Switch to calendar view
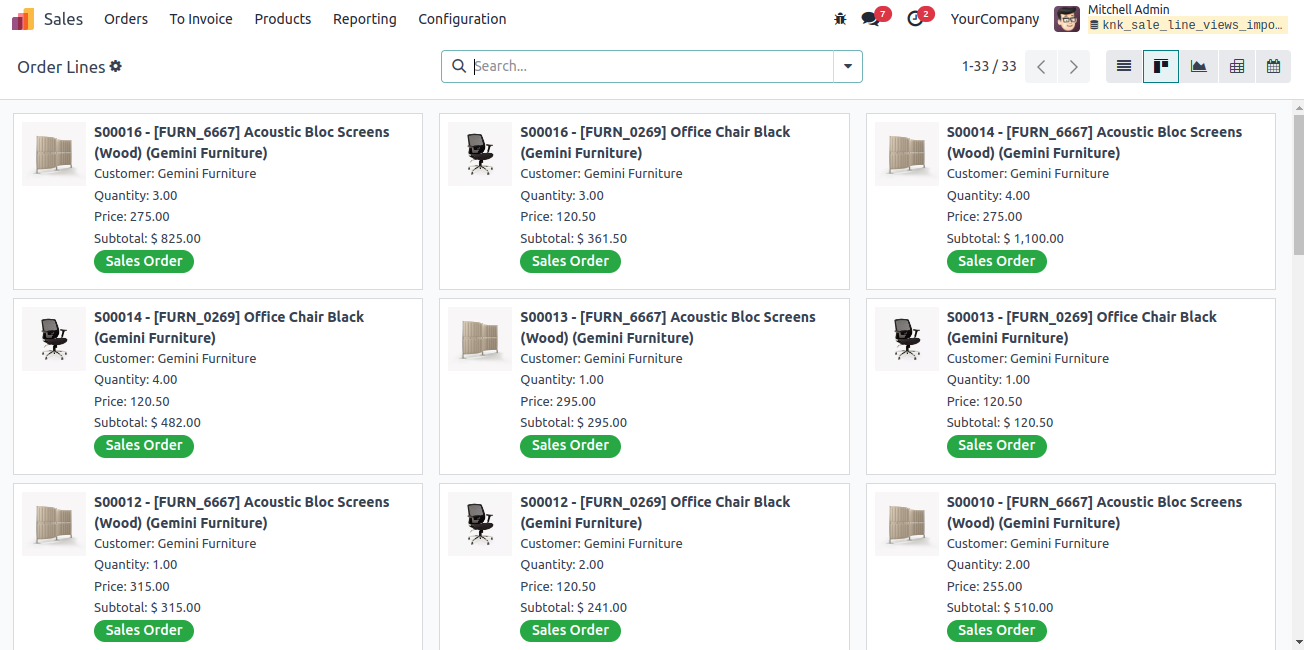1304x650 pixels. pyautogui.click(x=1273, y=66)
